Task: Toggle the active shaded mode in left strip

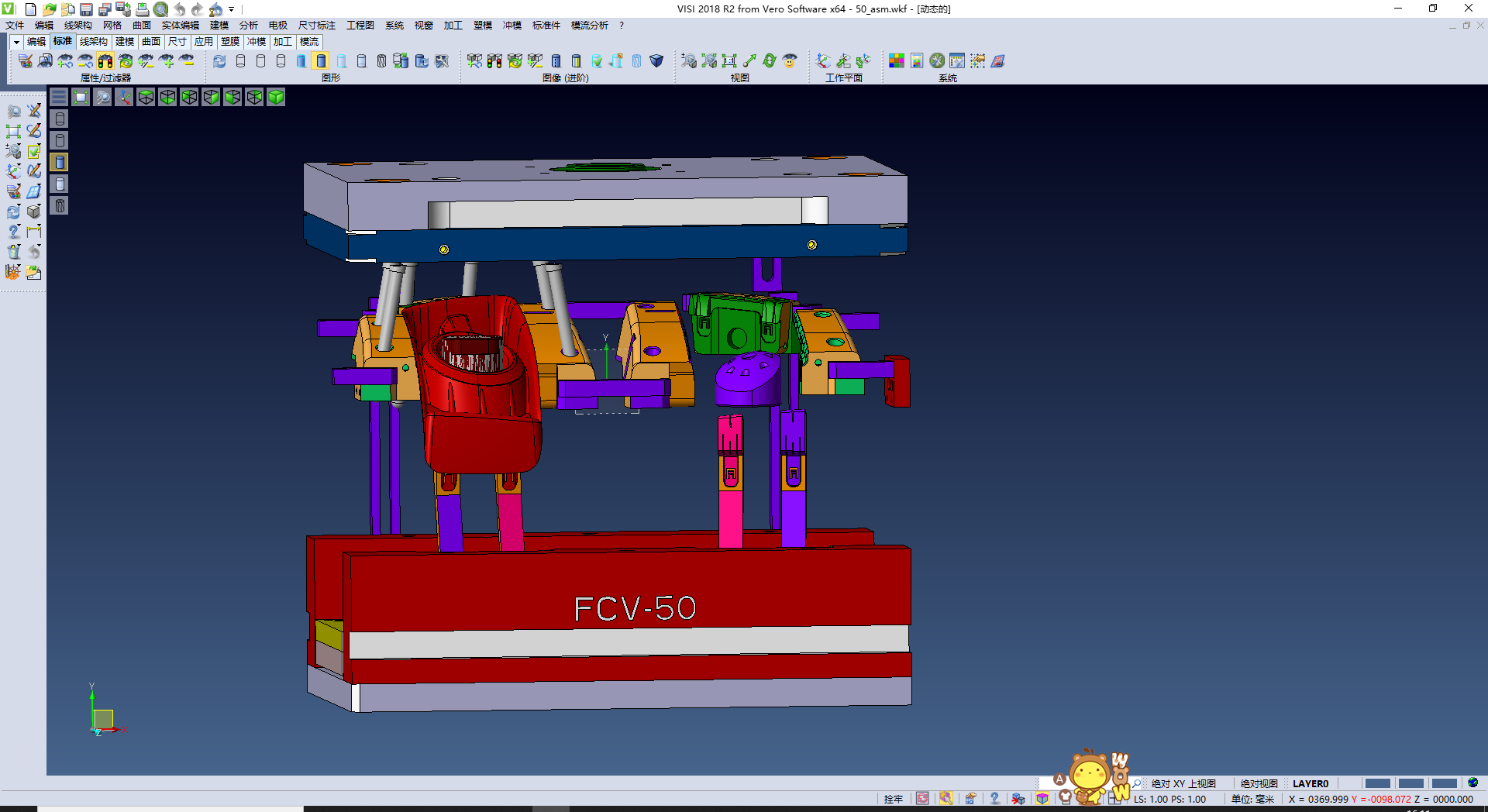Action: point(60,162)
